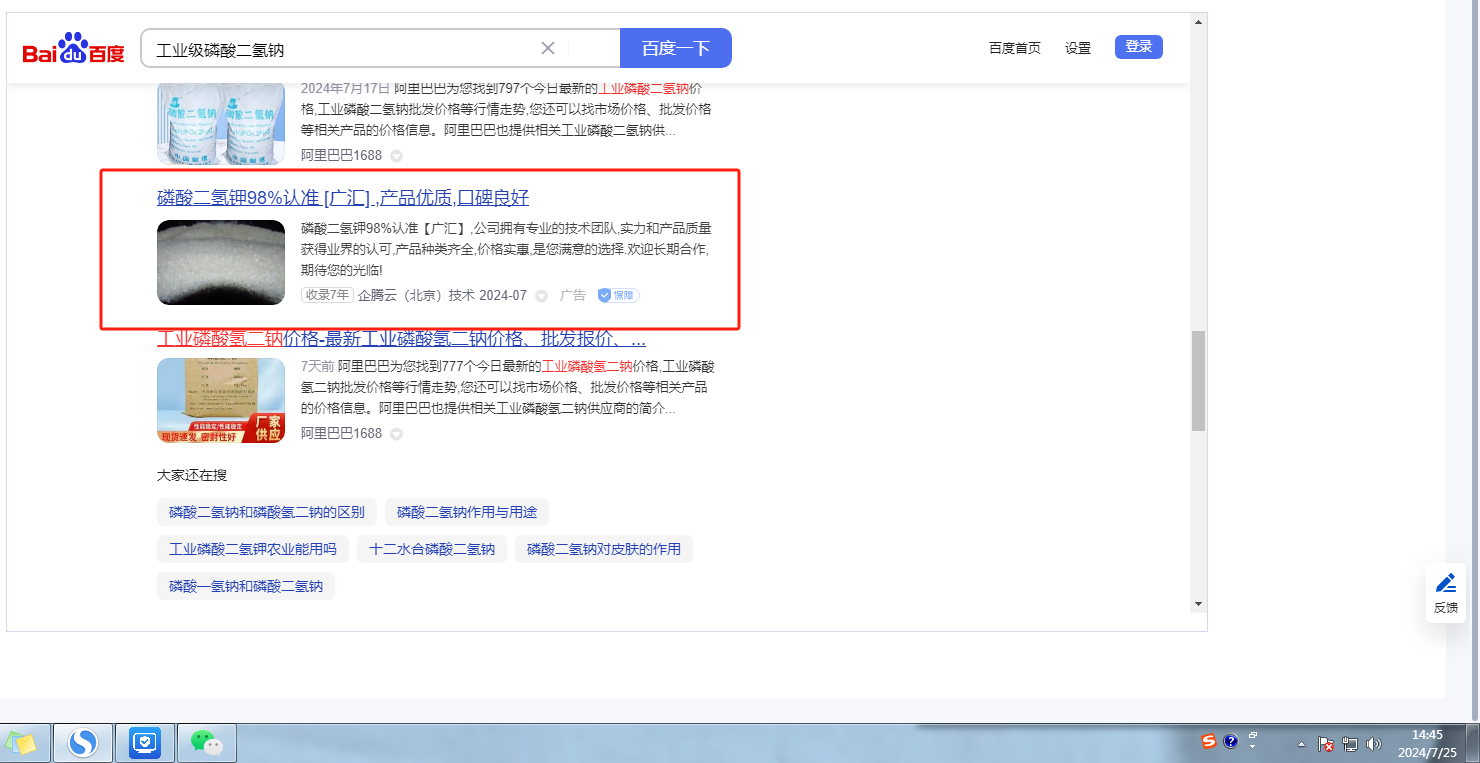The image size is (1480, 763).
Task: Search related 磷酸二氢钠对皮肤的作用
Action: coord(604,549)
